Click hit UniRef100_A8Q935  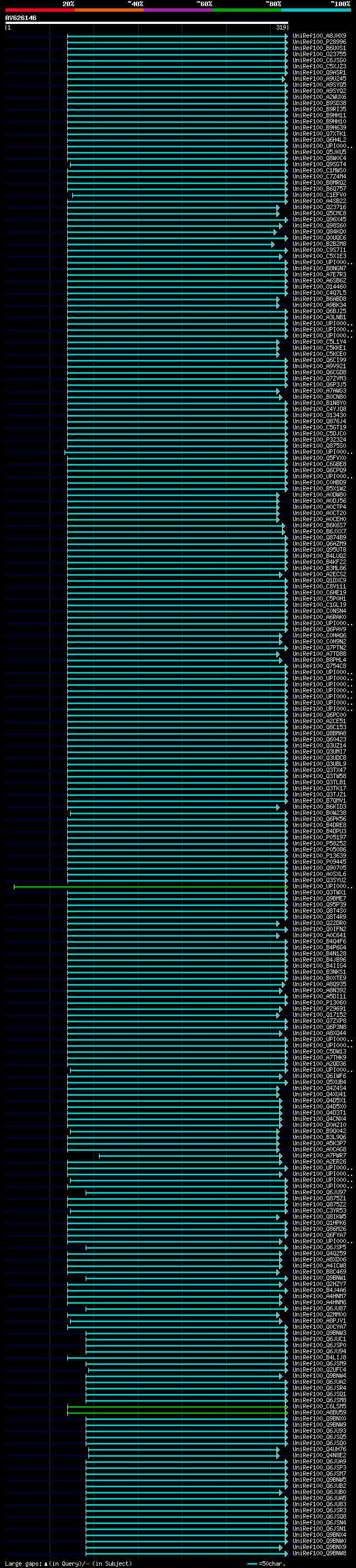[319, 985]
